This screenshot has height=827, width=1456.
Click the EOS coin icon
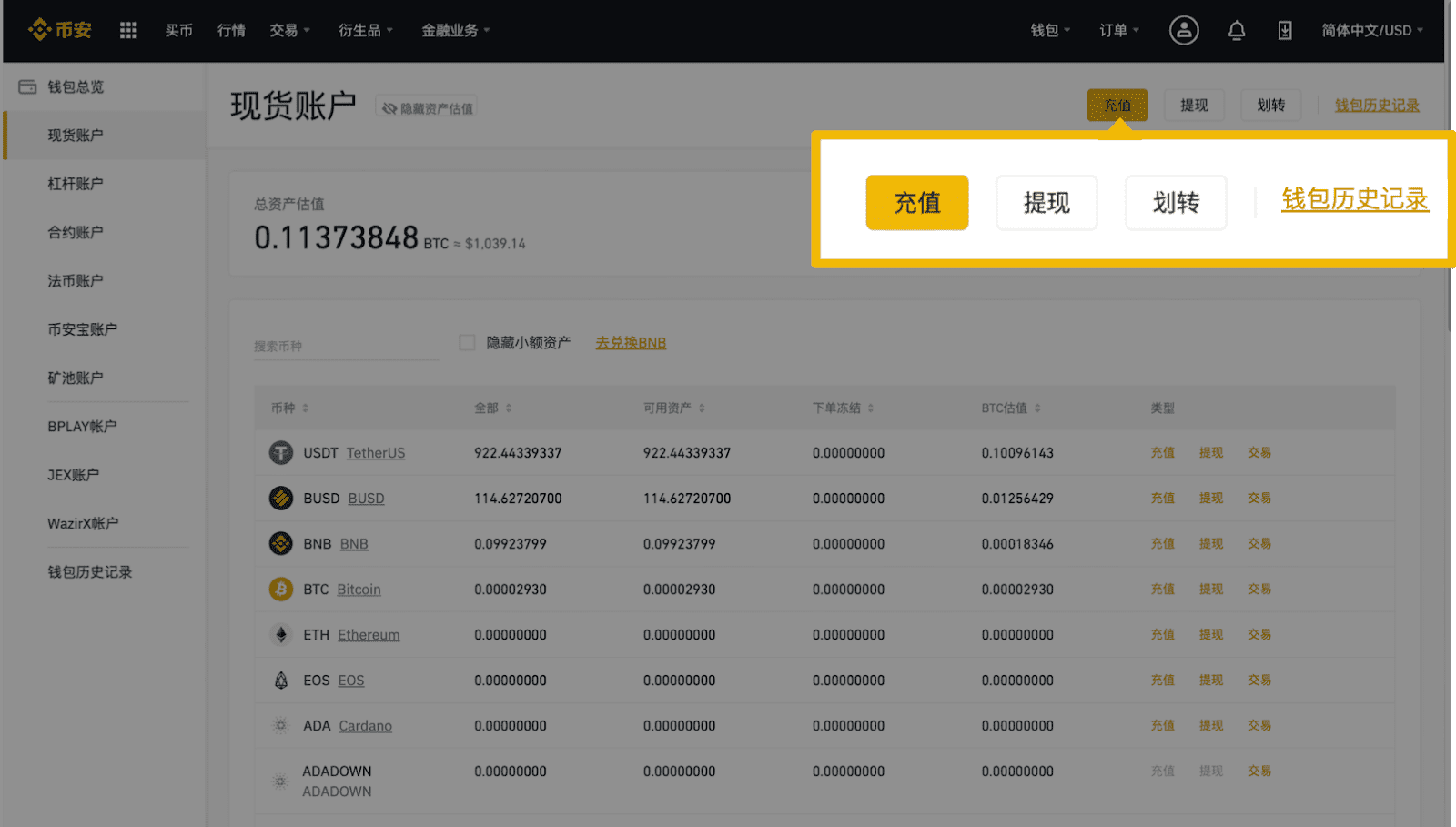(x=281, y=680)
